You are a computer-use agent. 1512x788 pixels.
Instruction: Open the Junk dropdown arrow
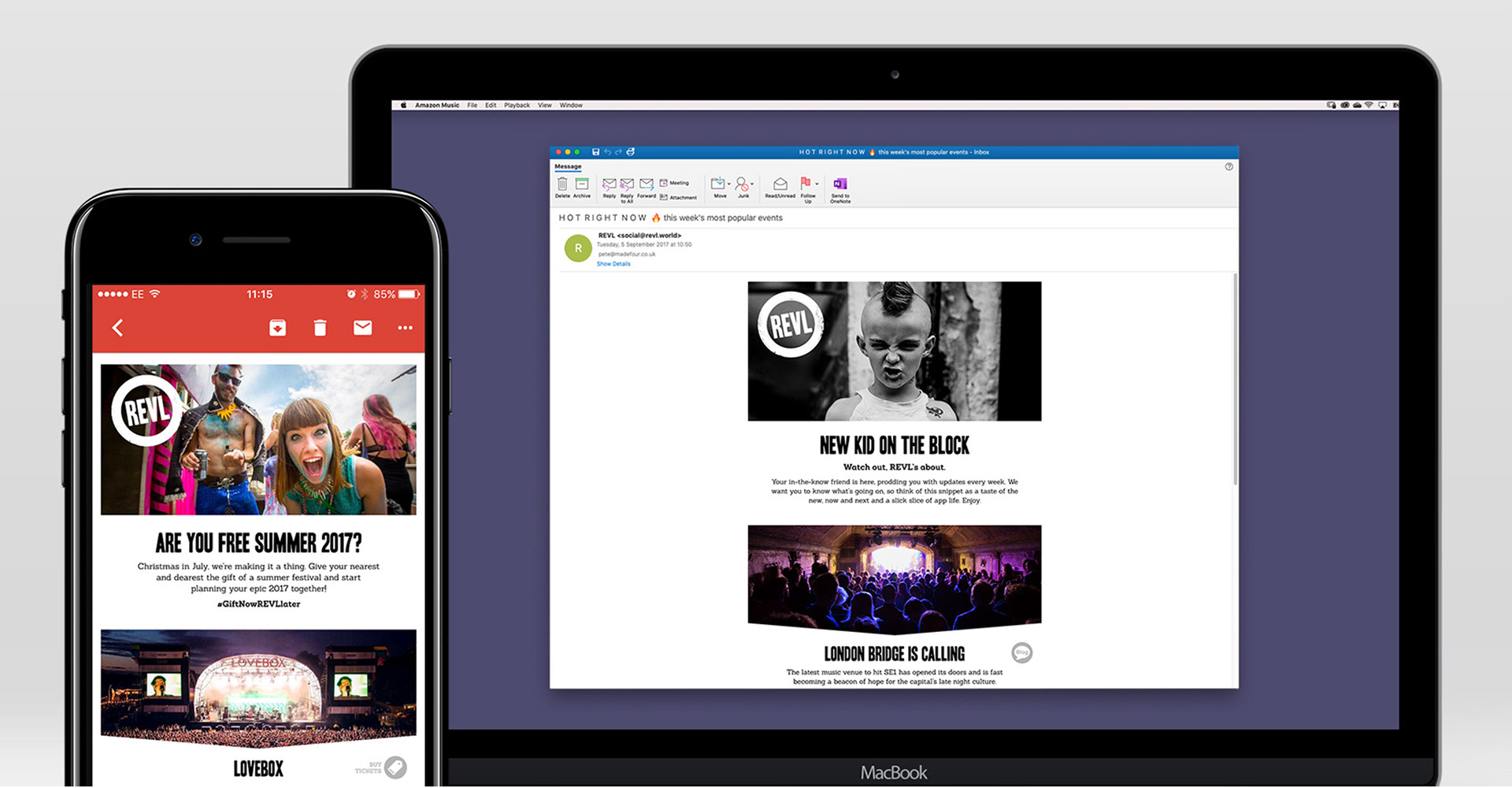click(x=752, y=184)
